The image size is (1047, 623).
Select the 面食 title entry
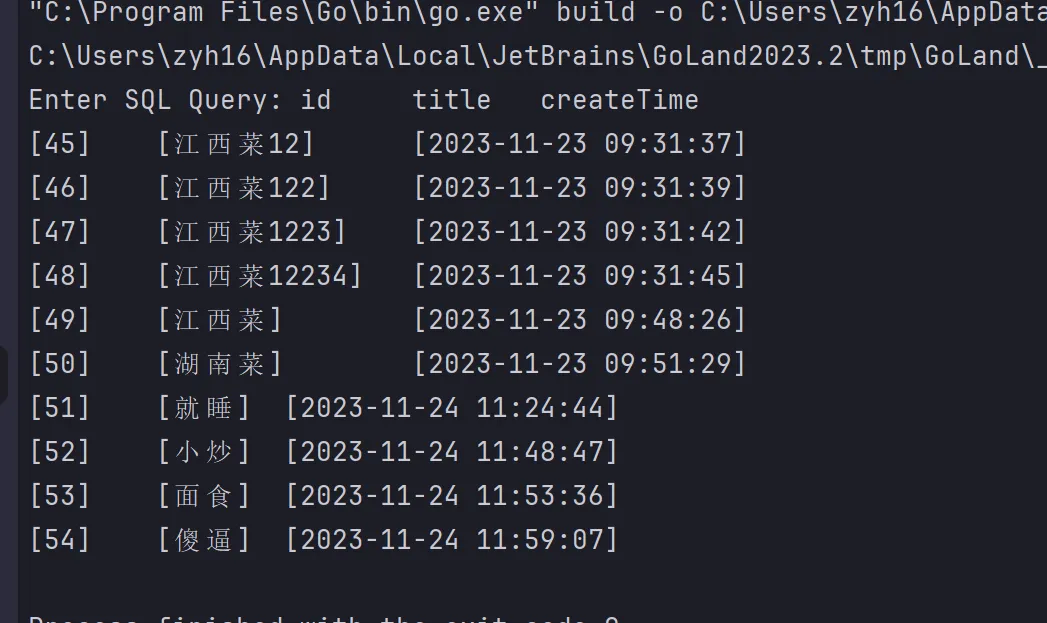[x=204, y=496]
